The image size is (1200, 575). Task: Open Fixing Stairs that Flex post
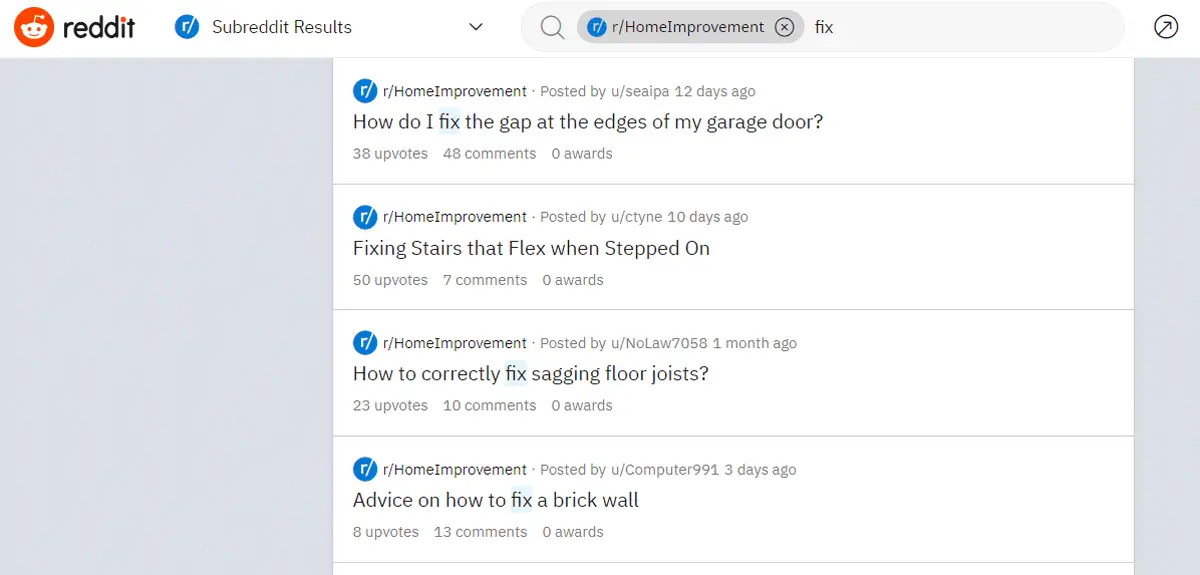tap(531, 248)
